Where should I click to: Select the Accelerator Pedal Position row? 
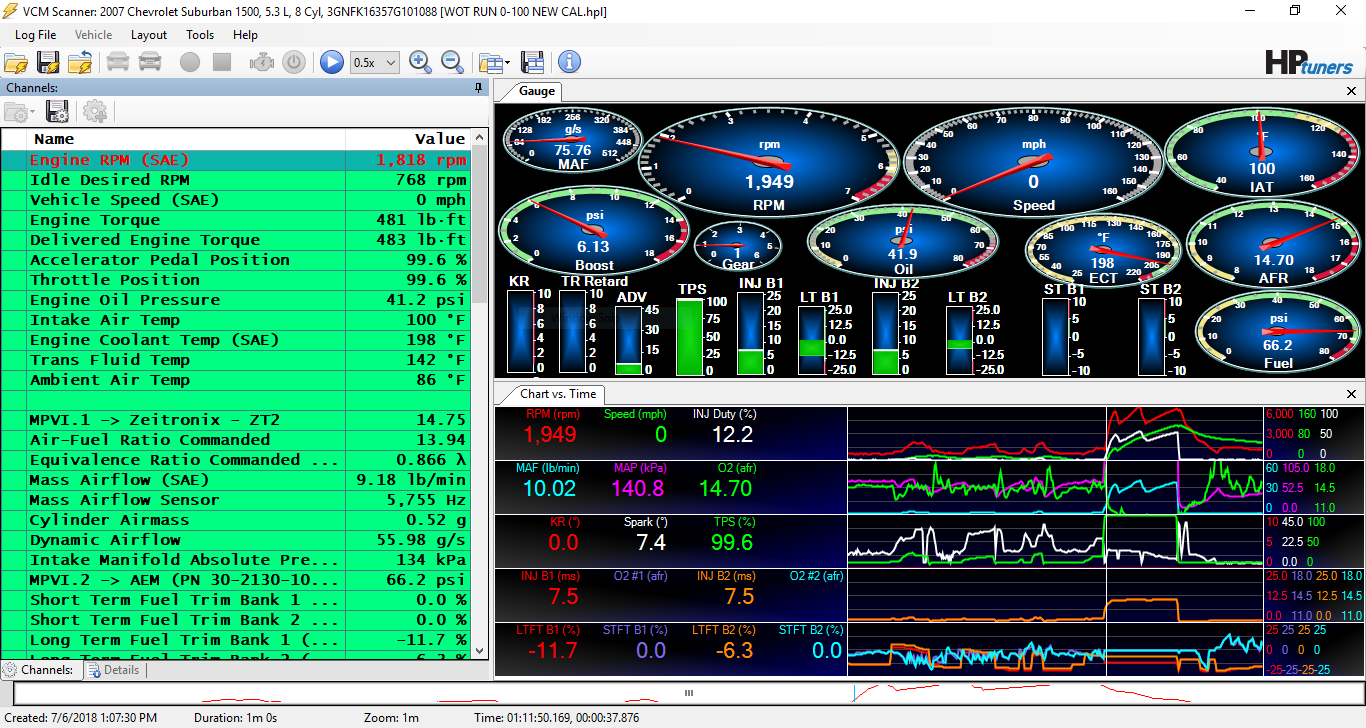point(235,260)
